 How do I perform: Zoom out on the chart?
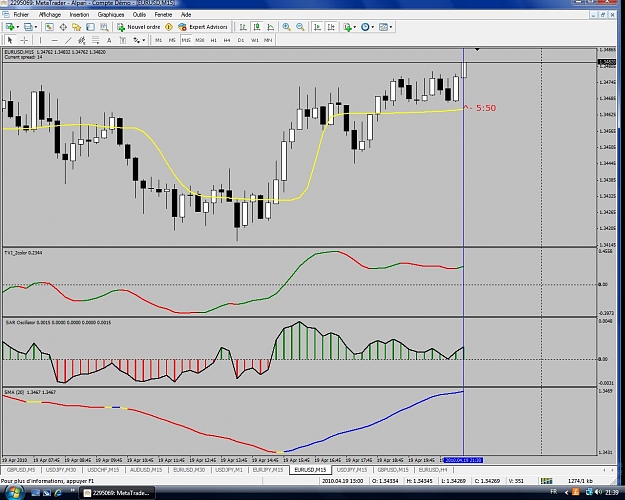tap(300, 27)
